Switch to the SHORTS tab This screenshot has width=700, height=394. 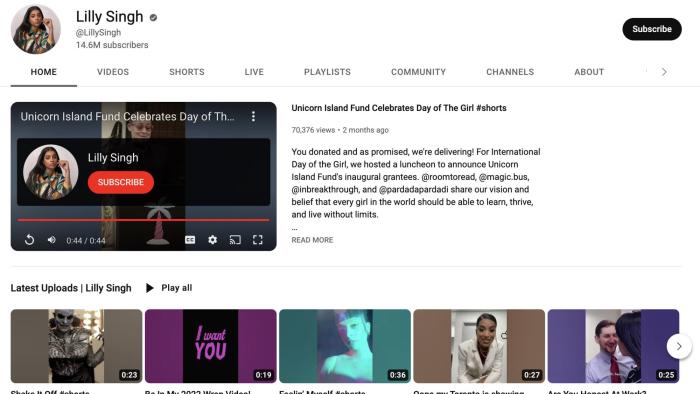pyautogui.click(x=187, y=72)
